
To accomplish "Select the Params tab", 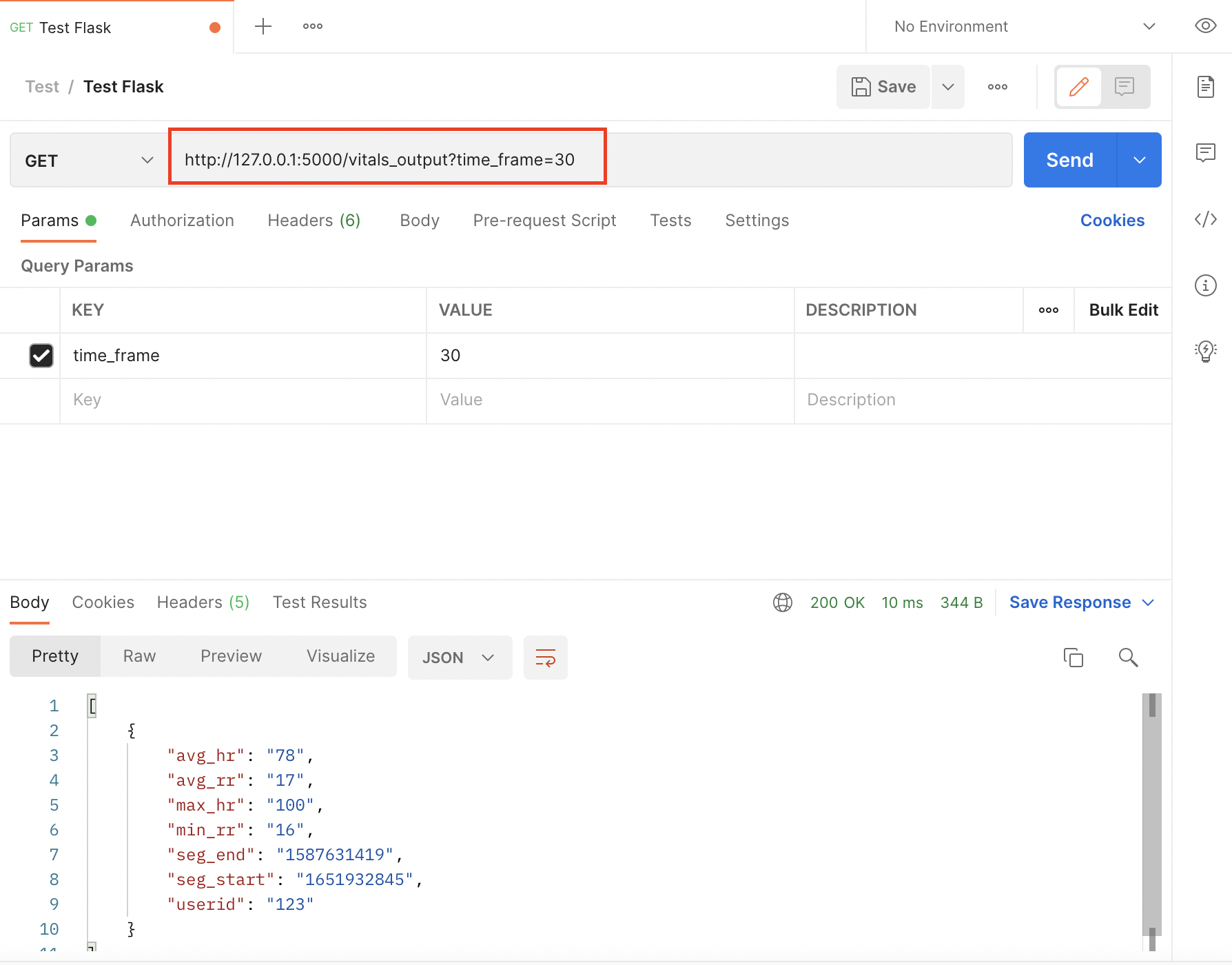I will [58, 221].
